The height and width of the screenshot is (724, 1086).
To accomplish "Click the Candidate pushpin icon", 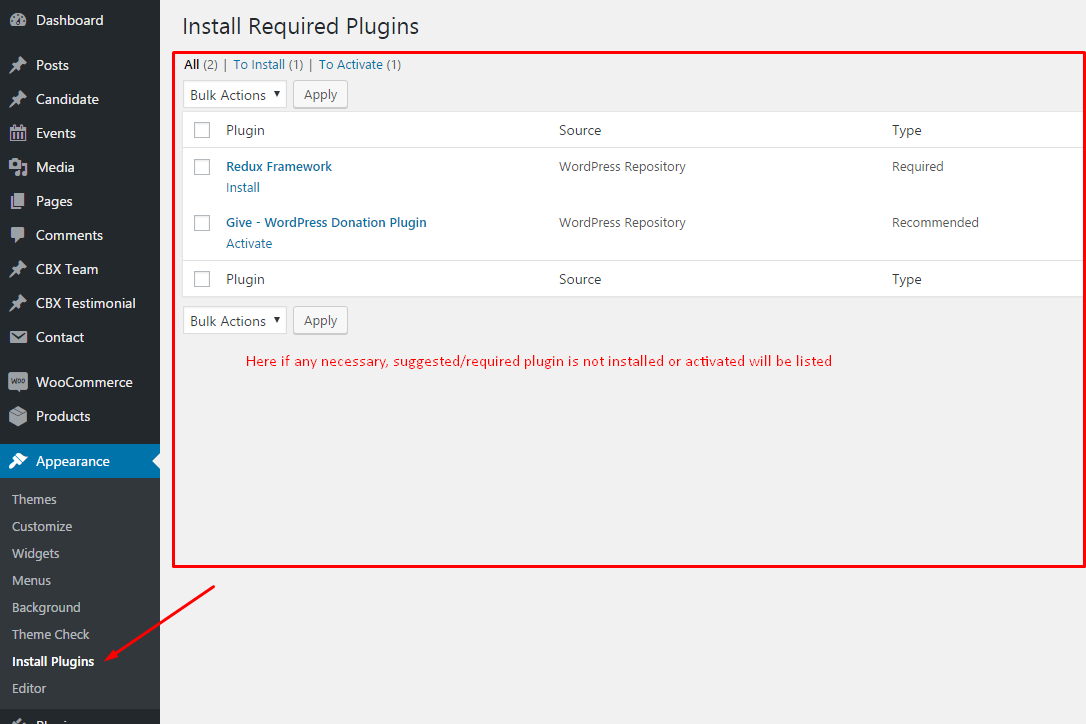I will pos(18,99).
